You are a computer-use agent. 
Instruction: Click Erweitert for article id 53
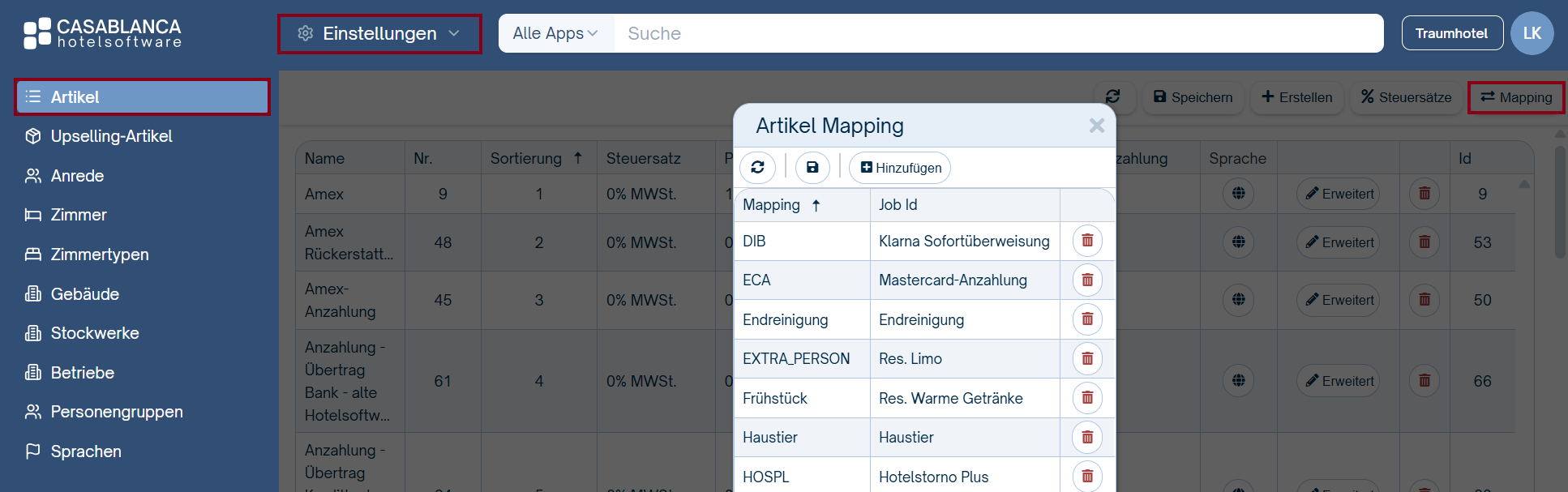[1339, 242]
